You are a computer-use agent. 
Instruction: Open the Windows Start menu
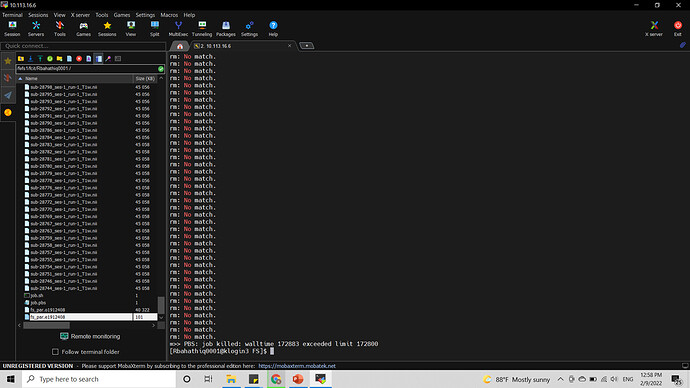[11, 379]
